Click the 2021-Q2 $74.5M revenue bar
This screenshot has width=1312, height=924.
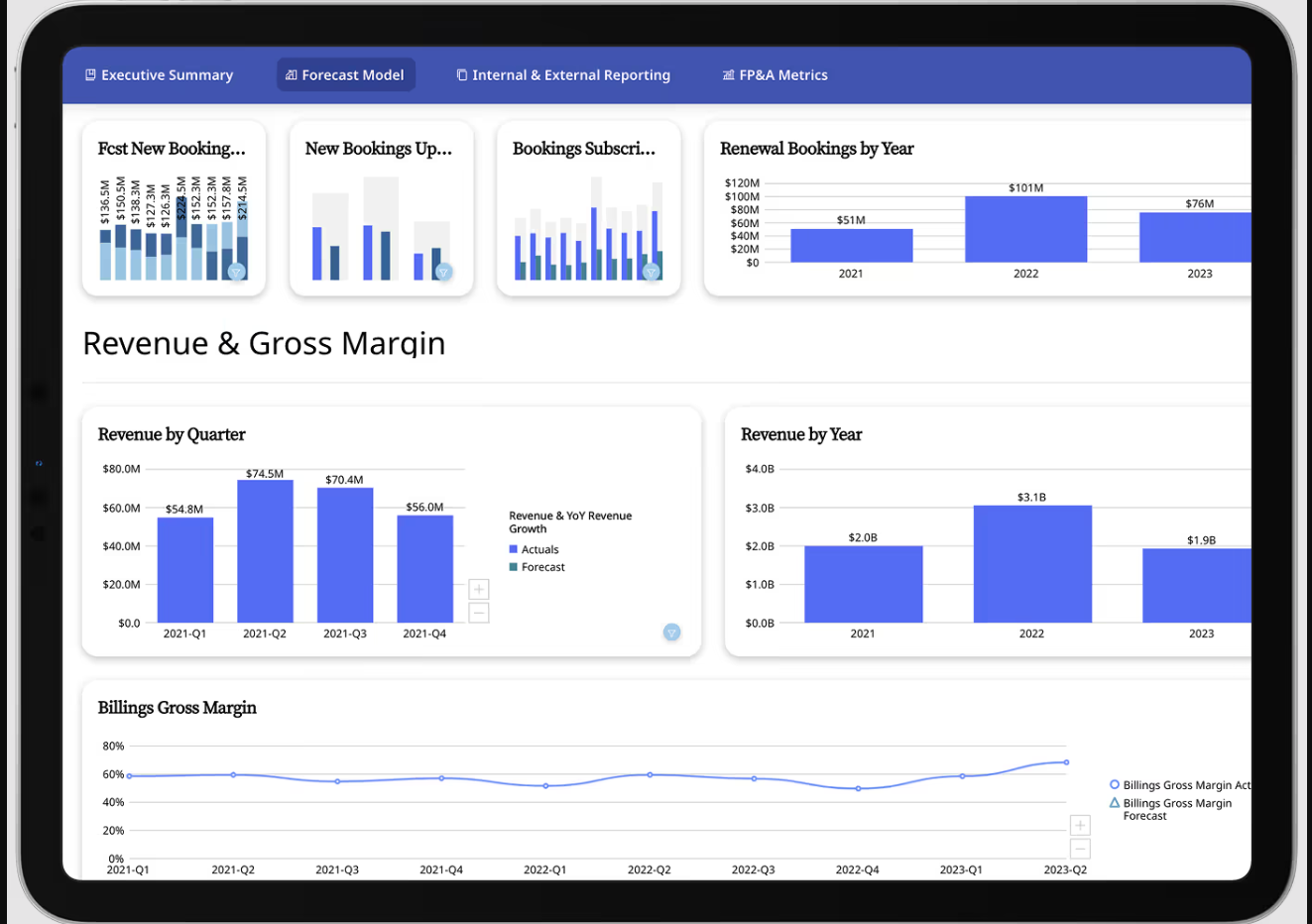pos(265,551)
